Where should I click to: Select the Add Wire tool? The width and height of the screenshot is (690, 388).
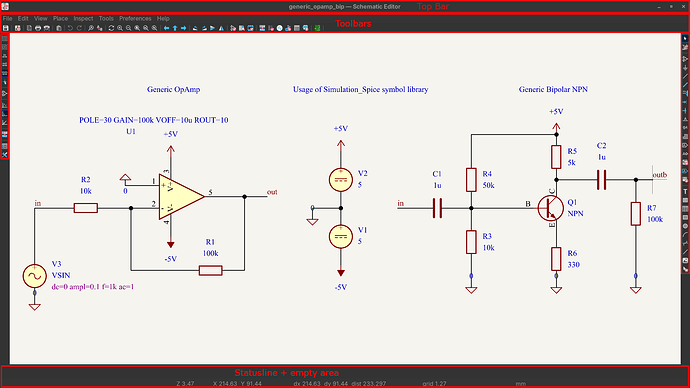point(685,76)
